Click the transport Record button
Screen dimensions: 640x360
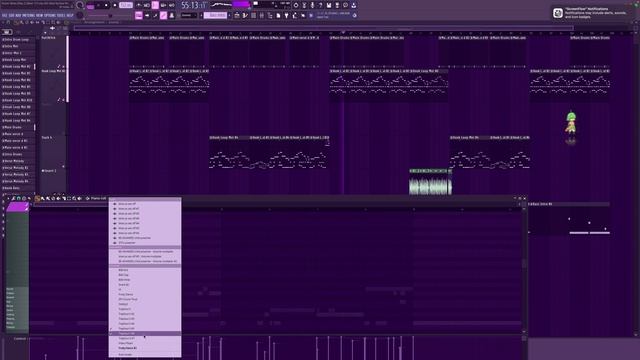click(115, 6)
